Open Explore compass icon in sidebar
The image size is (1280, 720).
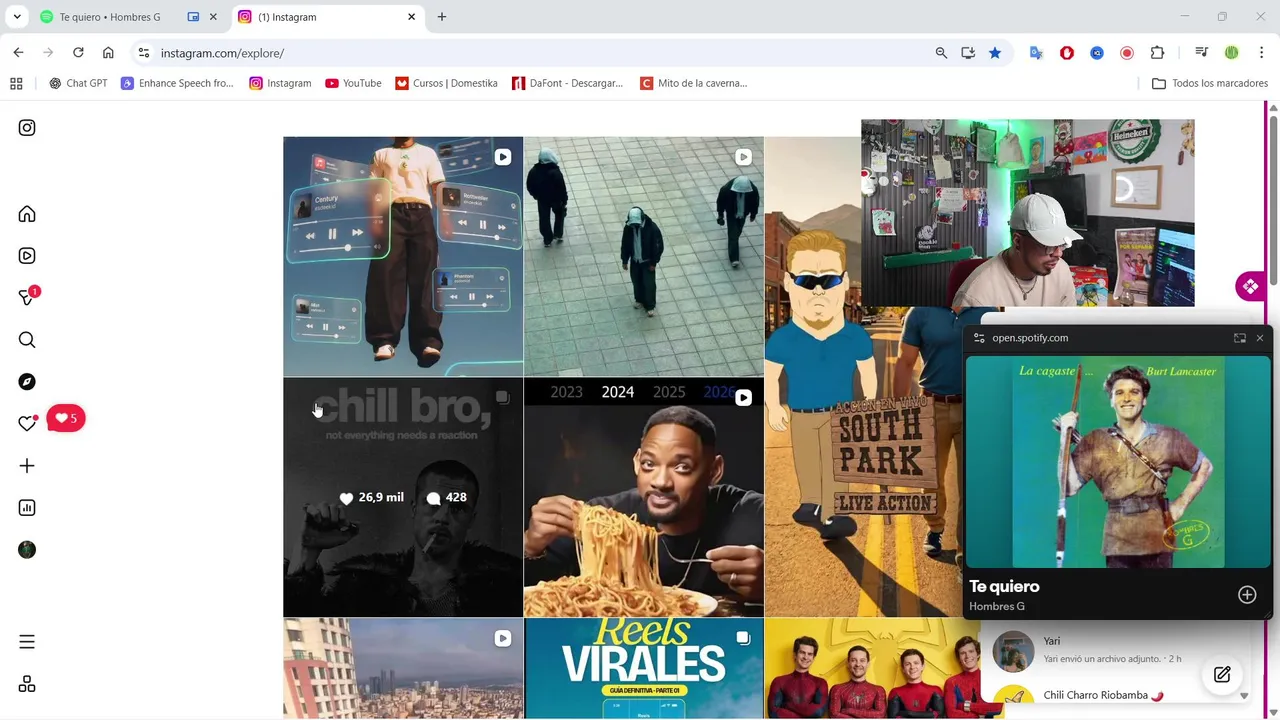coord(27,382)
